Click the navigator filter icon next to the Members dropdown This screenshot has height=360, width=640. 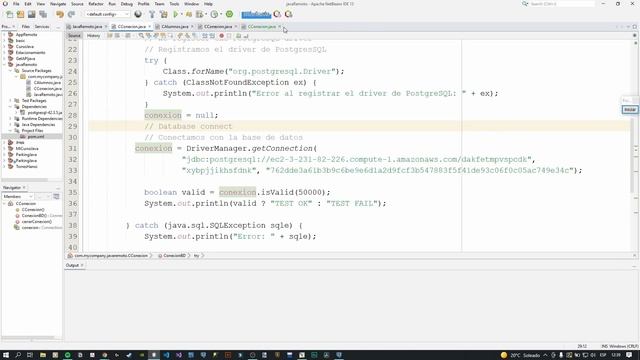coord(56,197)
